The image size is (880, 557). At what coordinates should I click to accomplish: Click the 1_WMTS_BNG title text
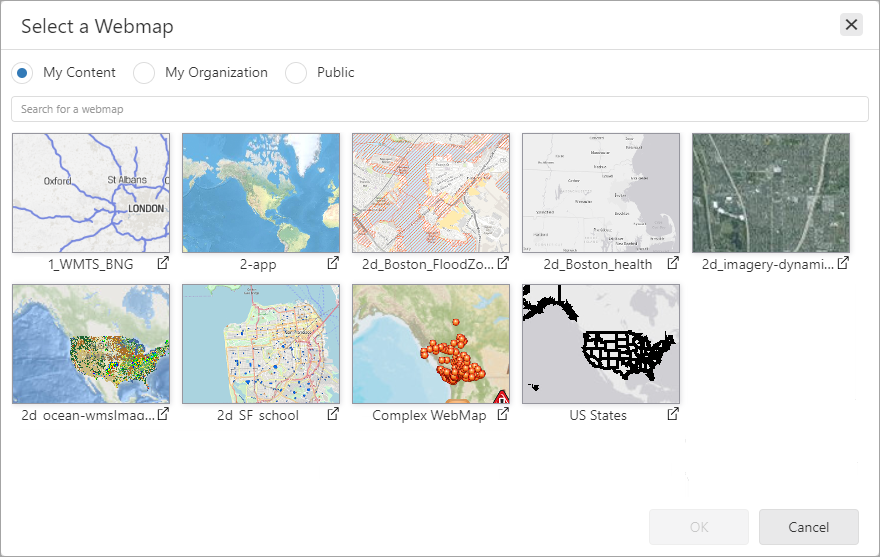pos(91,264)
